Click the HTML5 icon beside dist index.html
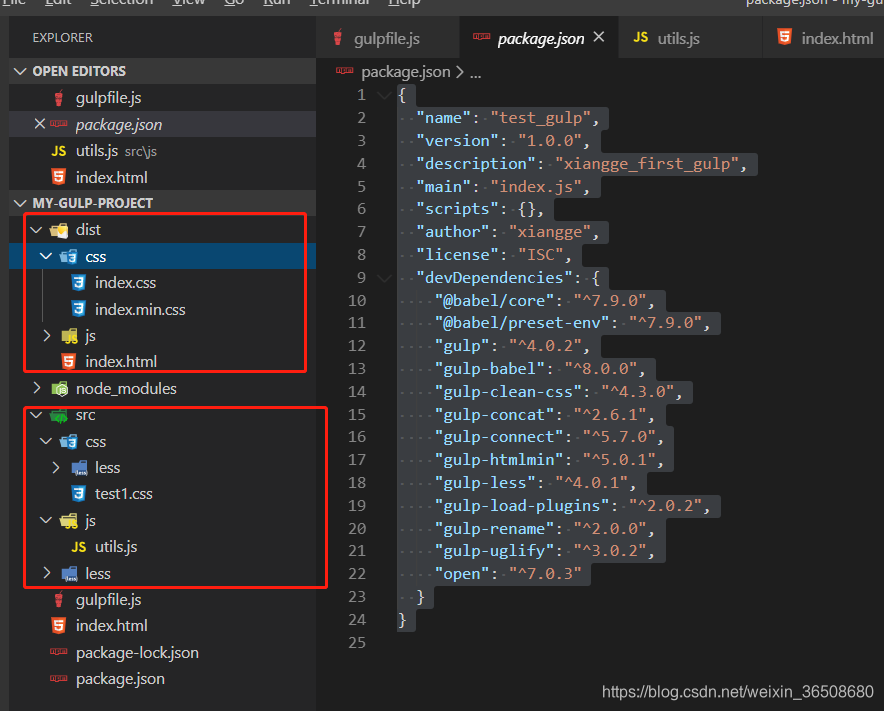The image size is (884, 711). (x=68, y=361)
